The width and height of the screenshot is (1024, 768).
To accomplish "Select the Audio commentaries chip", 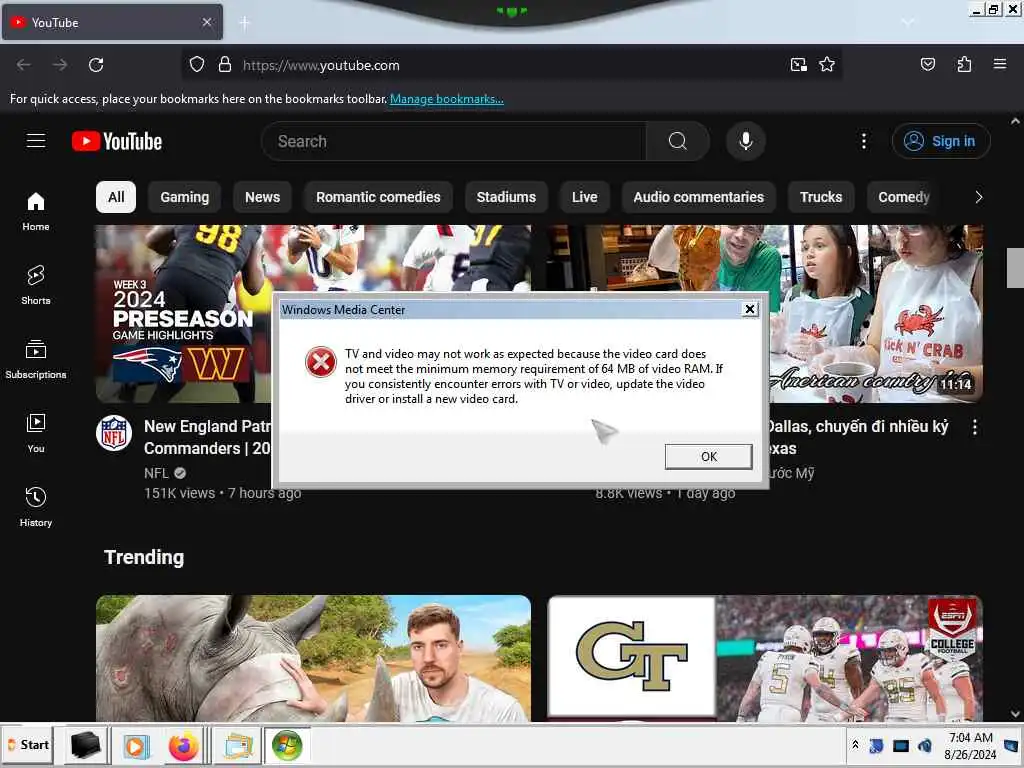I will [698, 197].
